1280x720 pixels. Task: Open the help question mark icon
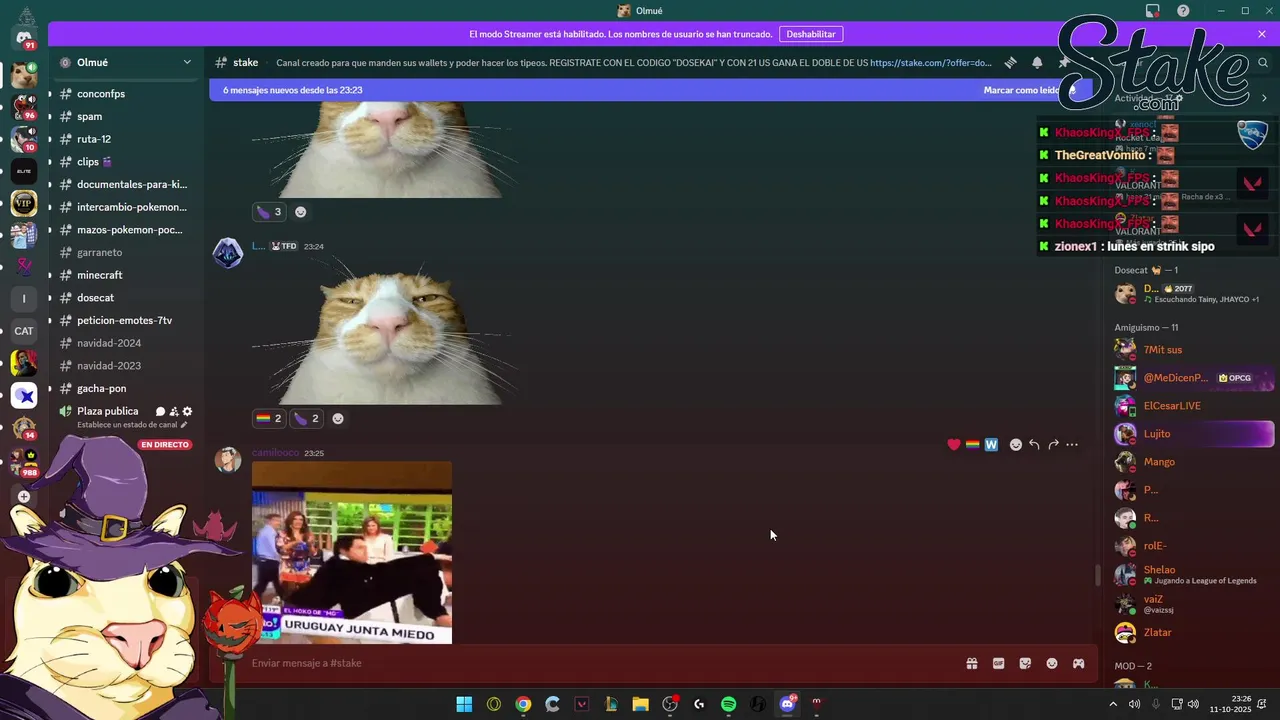coord(1183,11)
